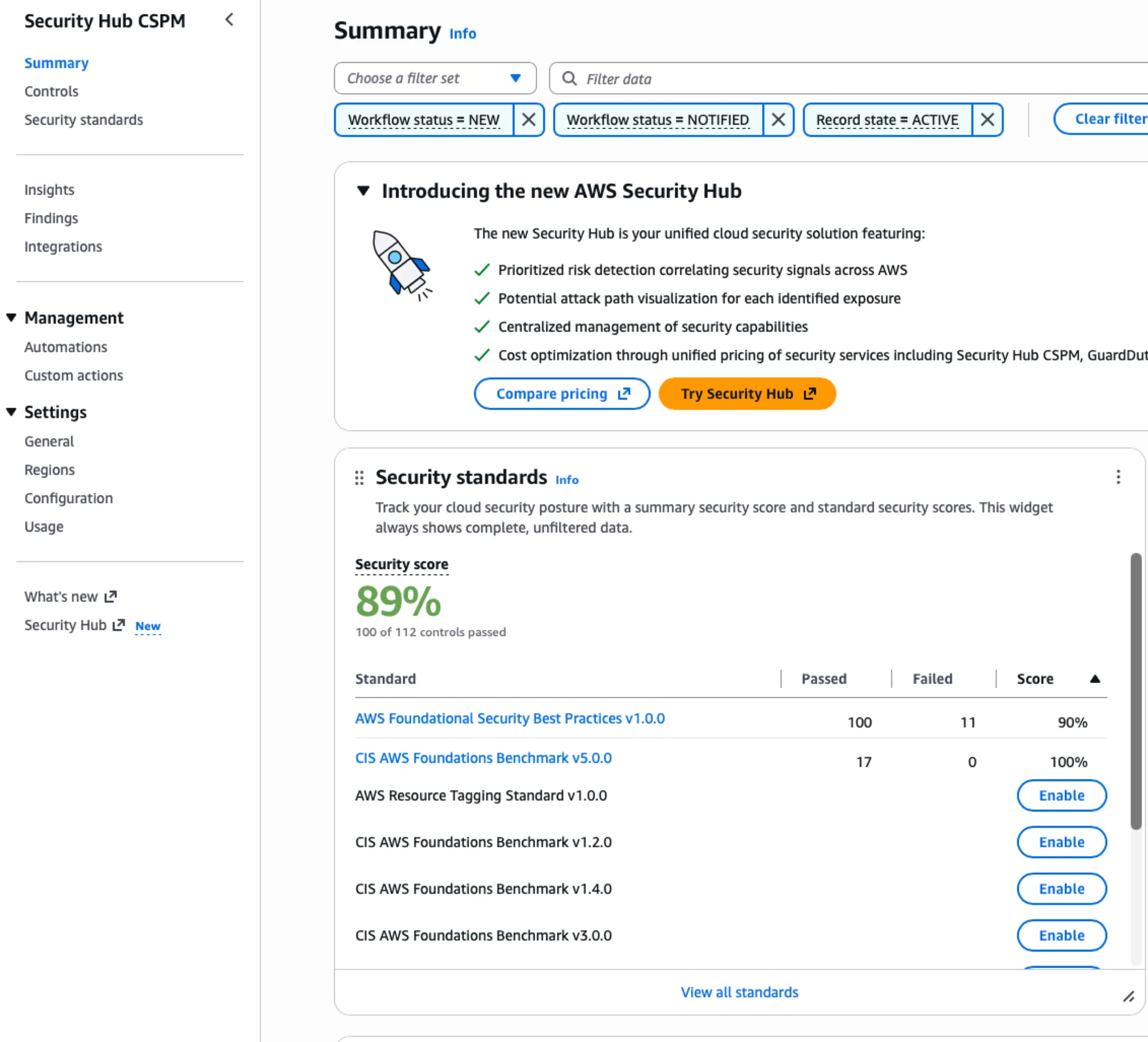The image size is (1148, 1042).
Task: Open Findings page
Action: (x=51, y=218)
